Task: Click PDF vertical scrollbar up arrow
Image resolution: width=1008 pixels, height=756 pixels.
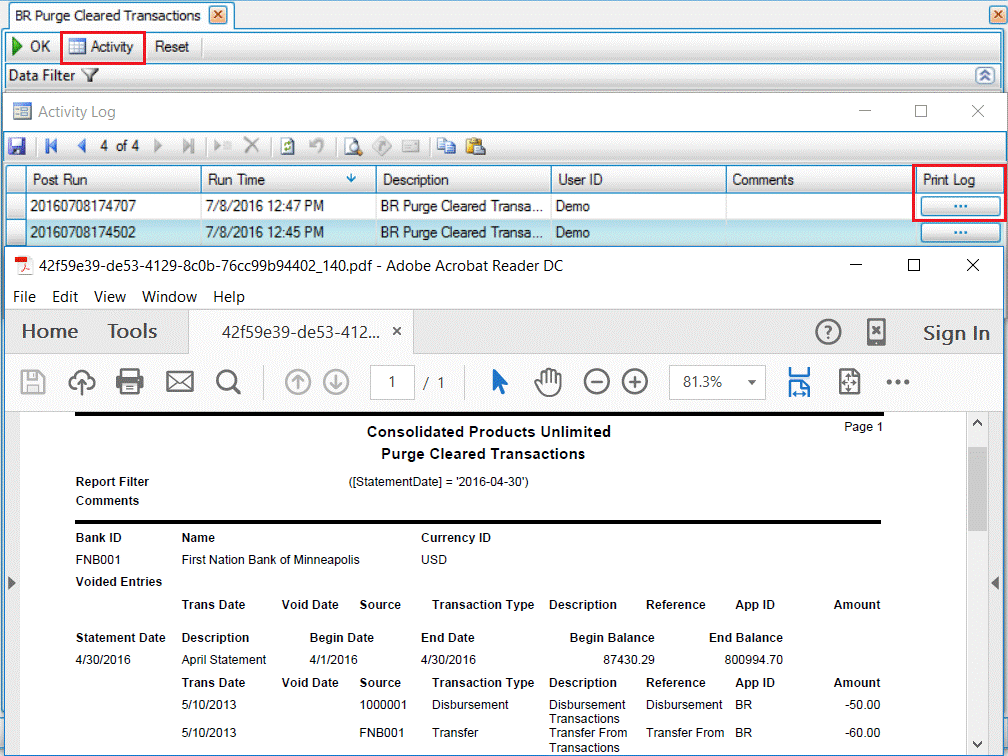Action: click(x=977, y=423)
